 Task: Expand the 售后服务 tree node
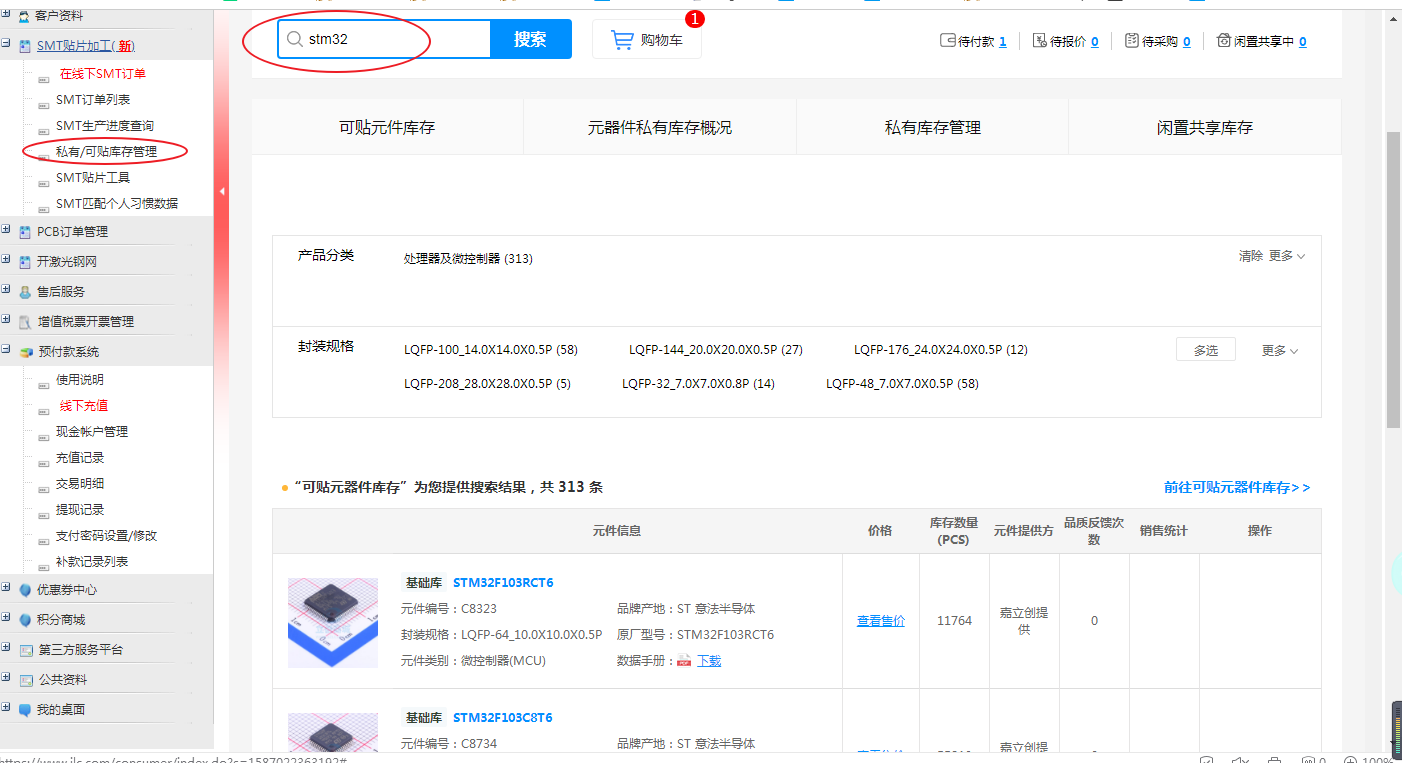tap(6, 291)
